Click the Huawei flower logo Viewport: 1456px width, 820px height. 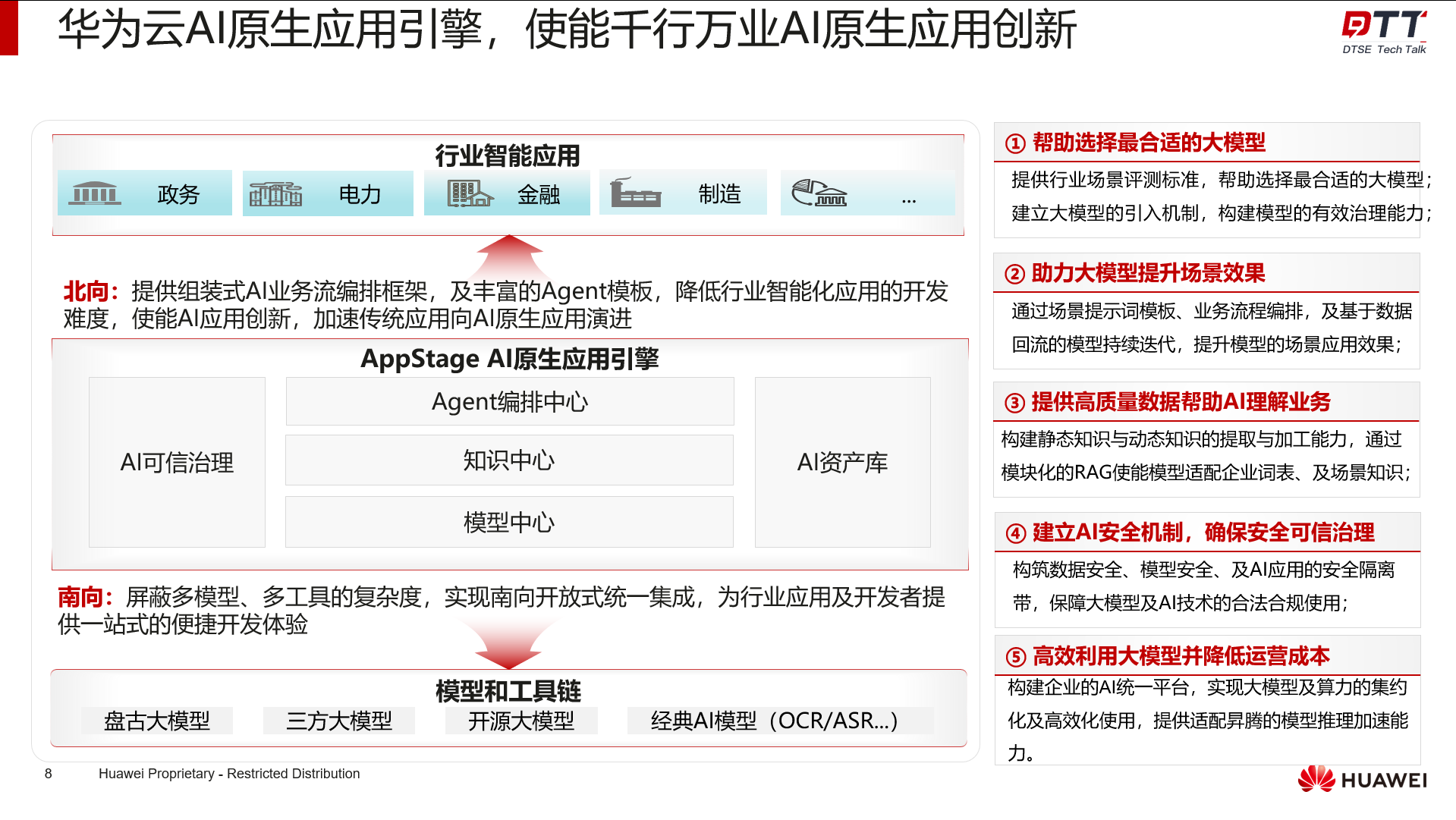point(1316,779)
